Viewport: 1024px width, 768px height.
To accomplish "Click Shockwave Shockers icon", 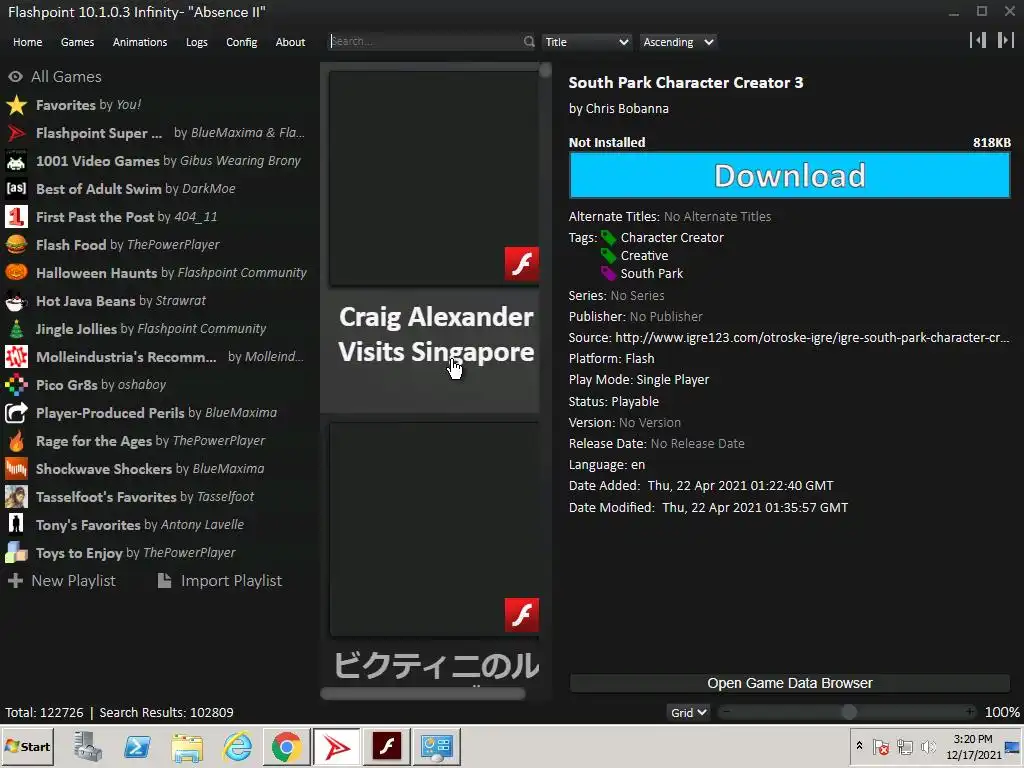I will [x=16, y=469].
